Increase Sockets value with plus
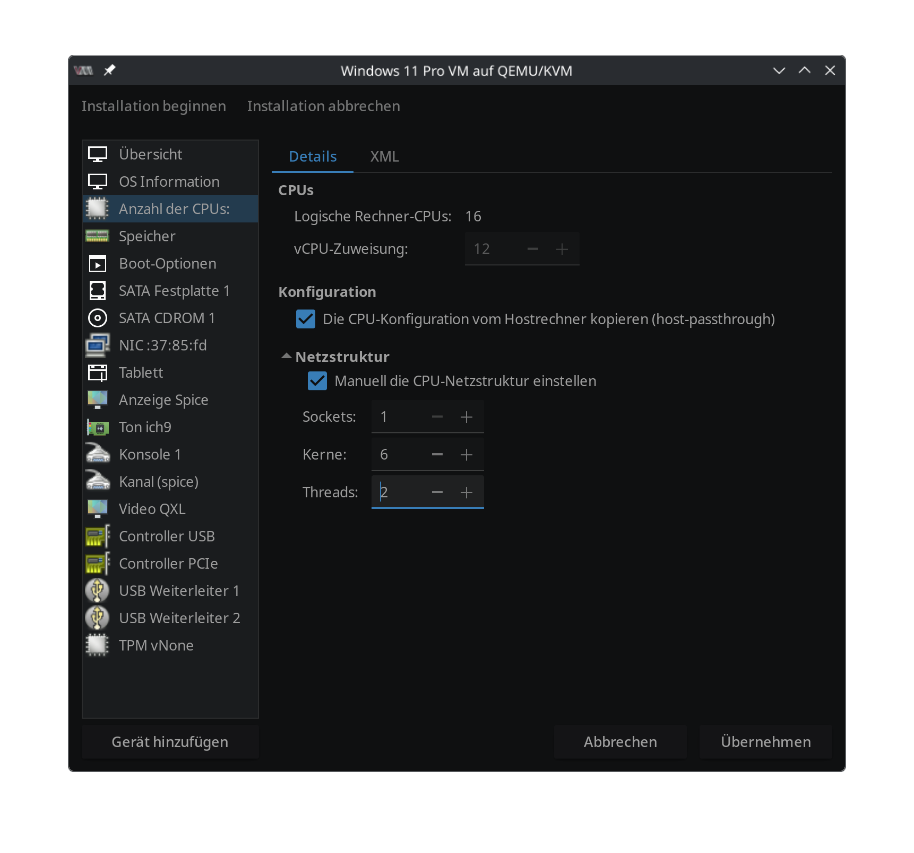This screenshot has width=914, height=853. point(466,417)
